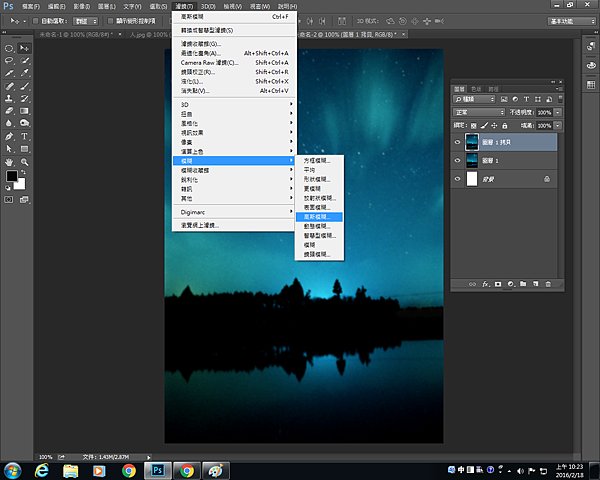Click the fx layer style icon
600x480 pixels.
[x=486, y=284]
